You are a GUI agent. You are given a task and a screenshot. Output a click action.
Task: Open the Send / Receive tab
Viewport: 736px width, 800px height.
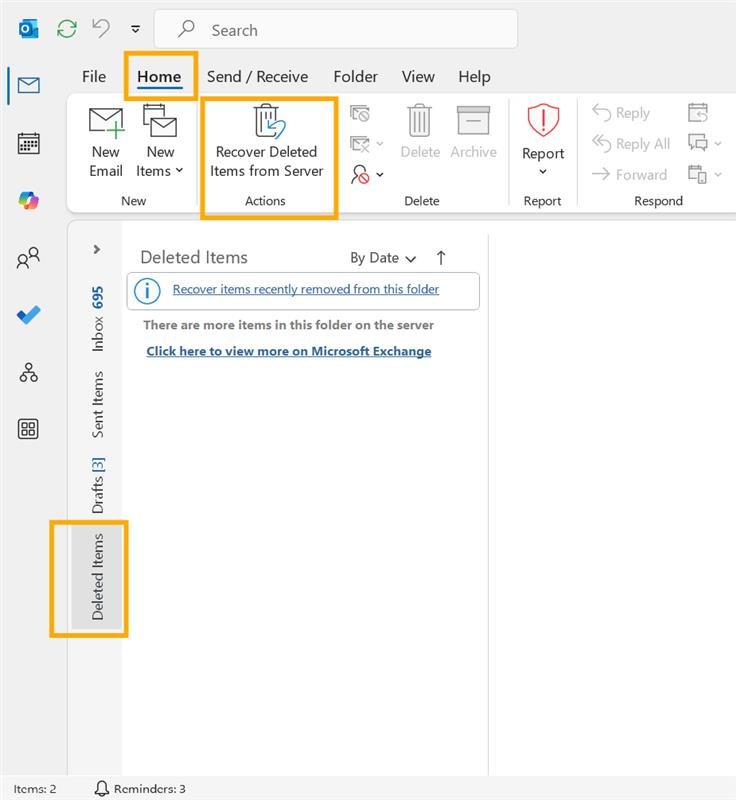point(257,77)
